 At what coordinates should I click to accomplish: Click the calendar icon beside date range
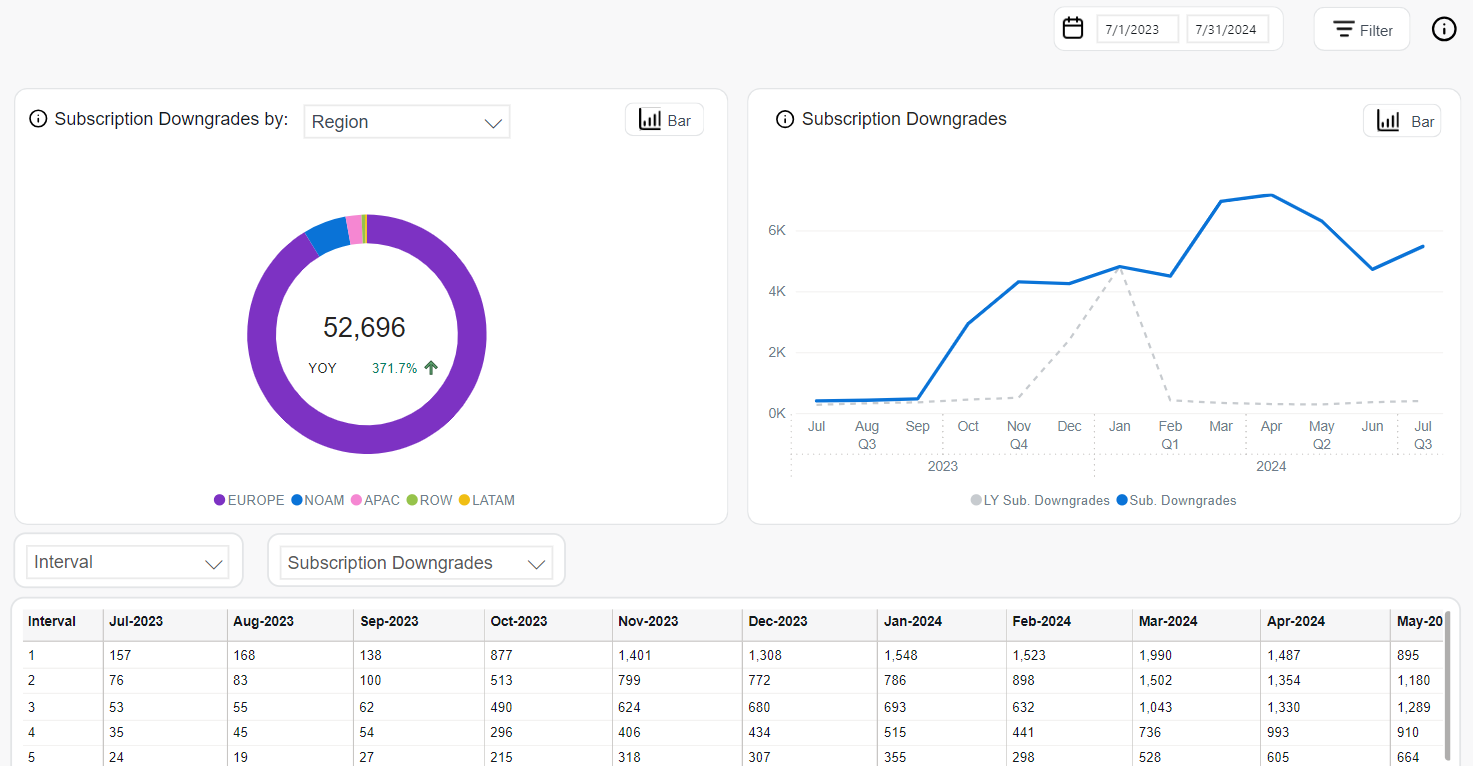click(1073, 28)
